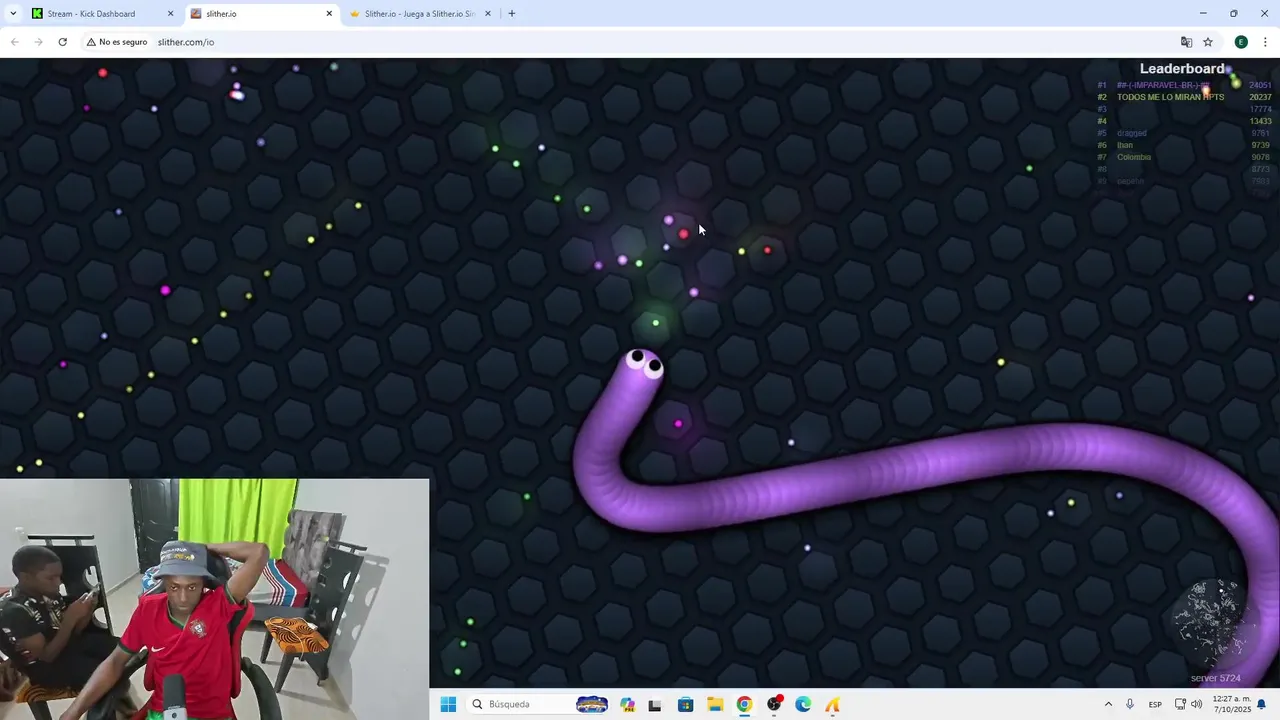This screenshot has height=720, width=1280.
Task: Go forward to the next page
Action: 38,42
